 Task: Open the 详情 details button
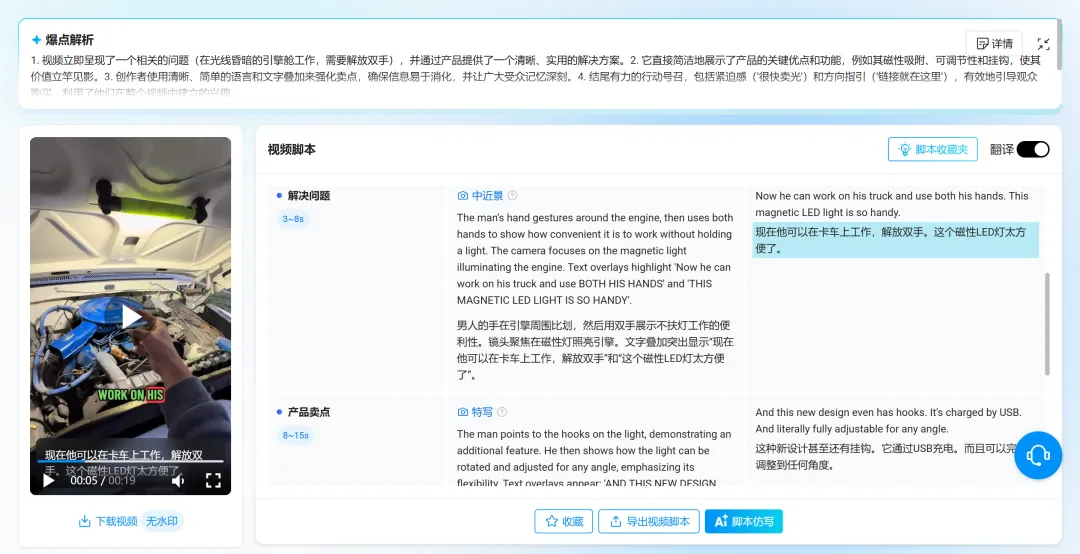pos(993,44)
